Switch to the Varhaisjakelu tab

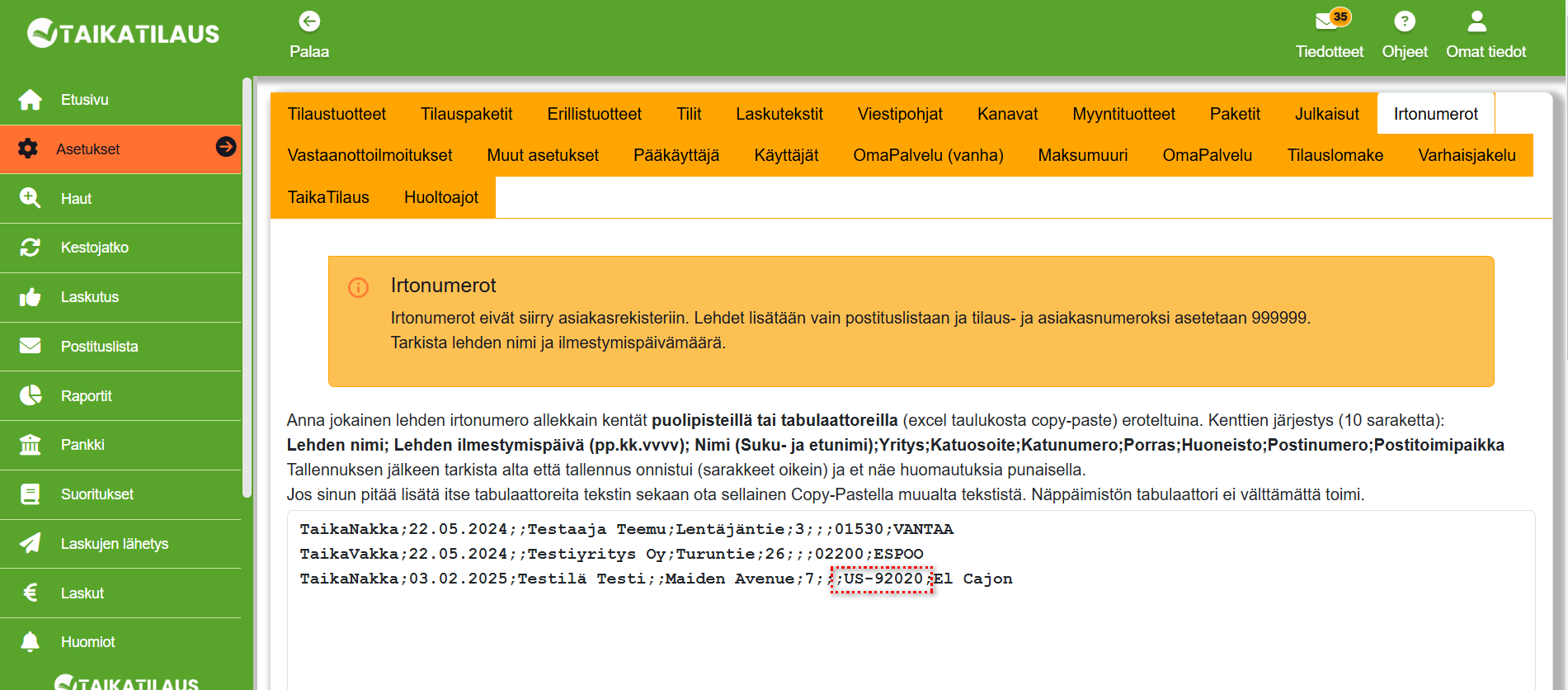(x=1467, y=155)
